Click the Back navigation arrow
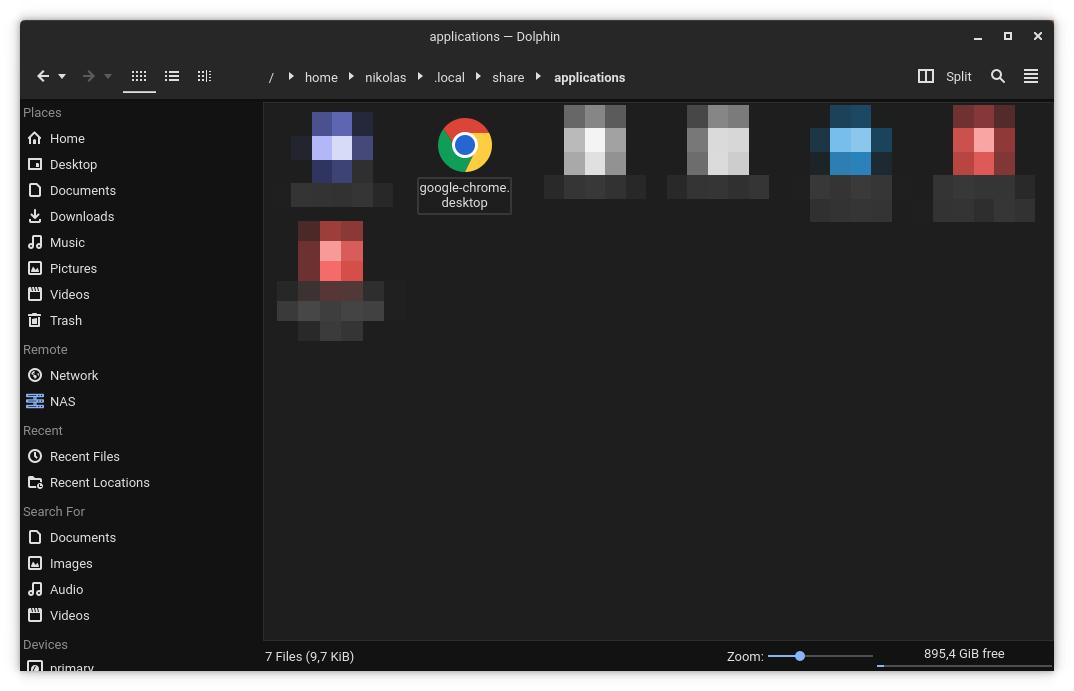The width and height of the screenshot is (1074, 691). pyautogui.click(x=43, y=76)
